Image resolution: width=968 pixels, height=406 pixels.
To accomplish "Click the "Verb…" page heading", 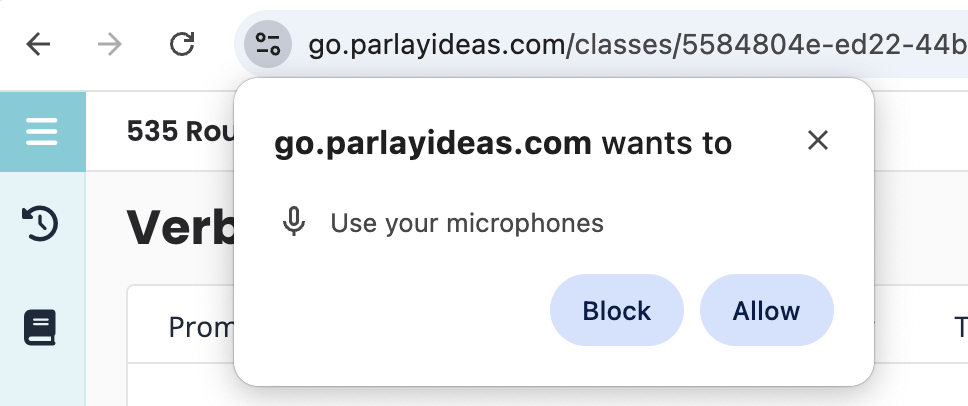I will tap(178, 228).
